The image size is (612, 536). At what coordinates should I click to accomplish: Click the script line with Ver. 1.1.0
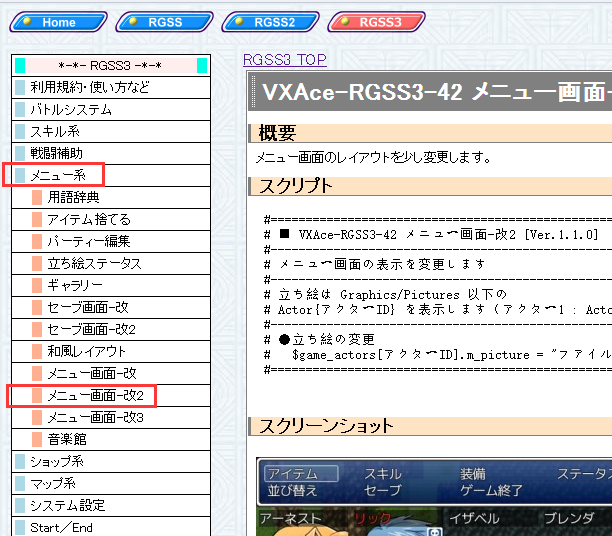431,235
